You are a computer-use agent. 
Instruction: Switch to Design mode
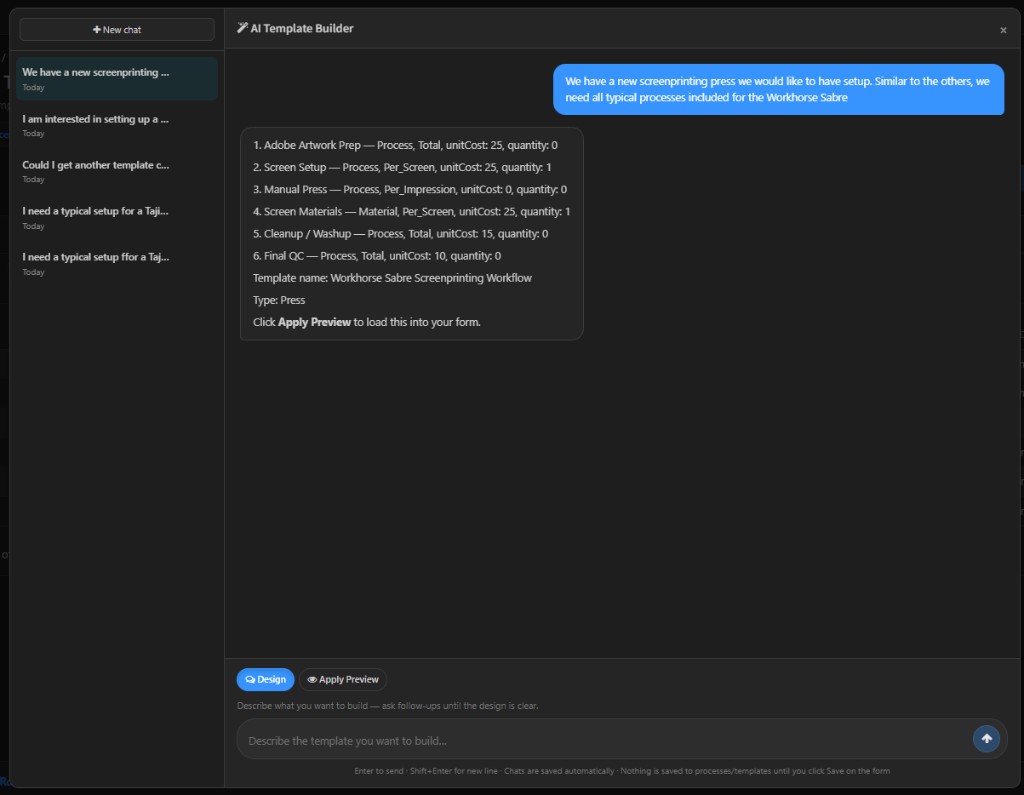tap(265, 679)
